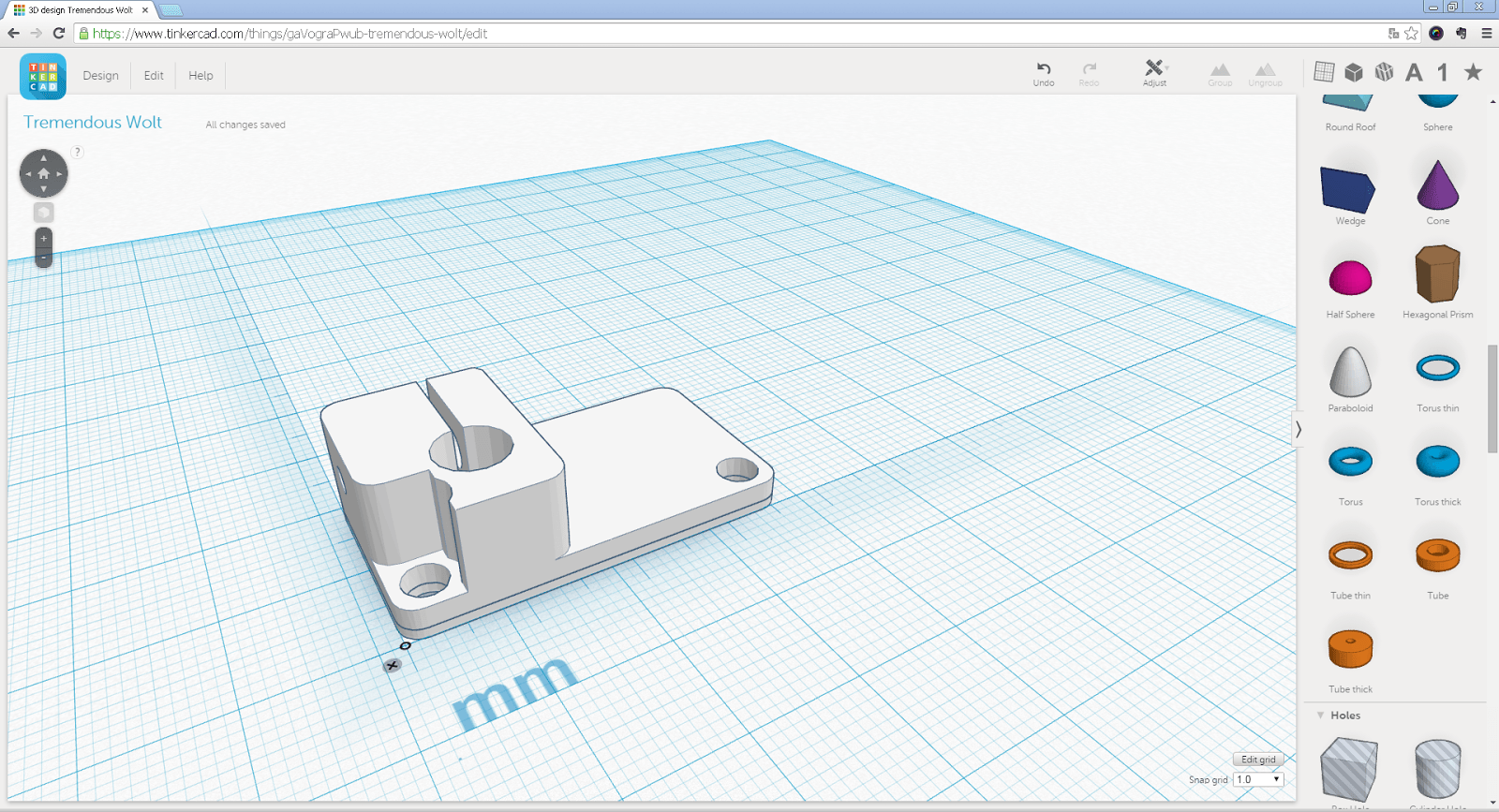Open the Edit menu
This screenshot has height=812, width=1499.
pos(154,76)
